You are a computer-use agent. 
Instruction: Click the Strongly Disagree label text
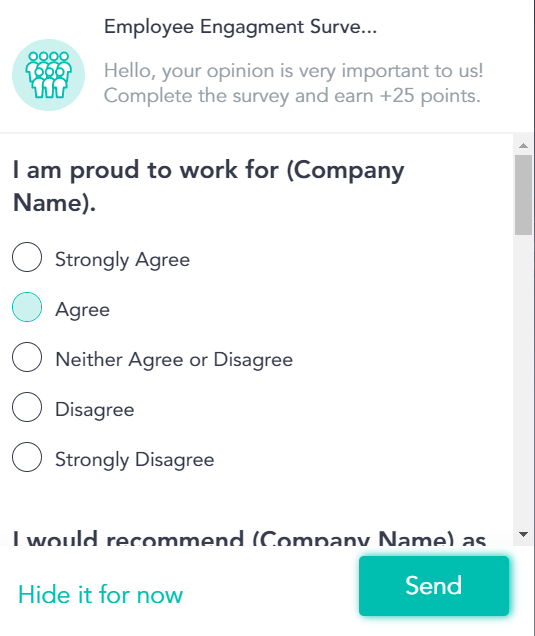[x=135, y=460]
